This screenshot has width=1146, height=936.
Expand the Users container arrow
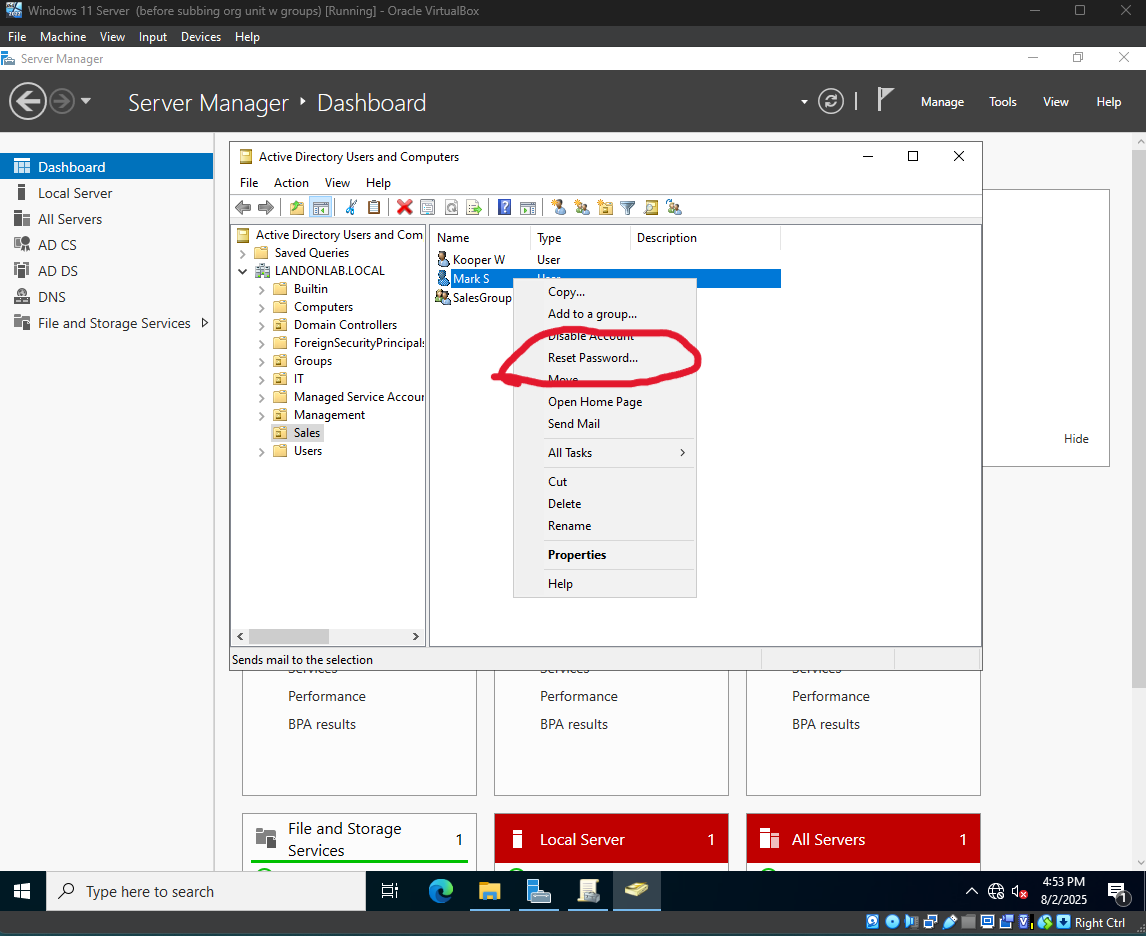coord(262,452)
